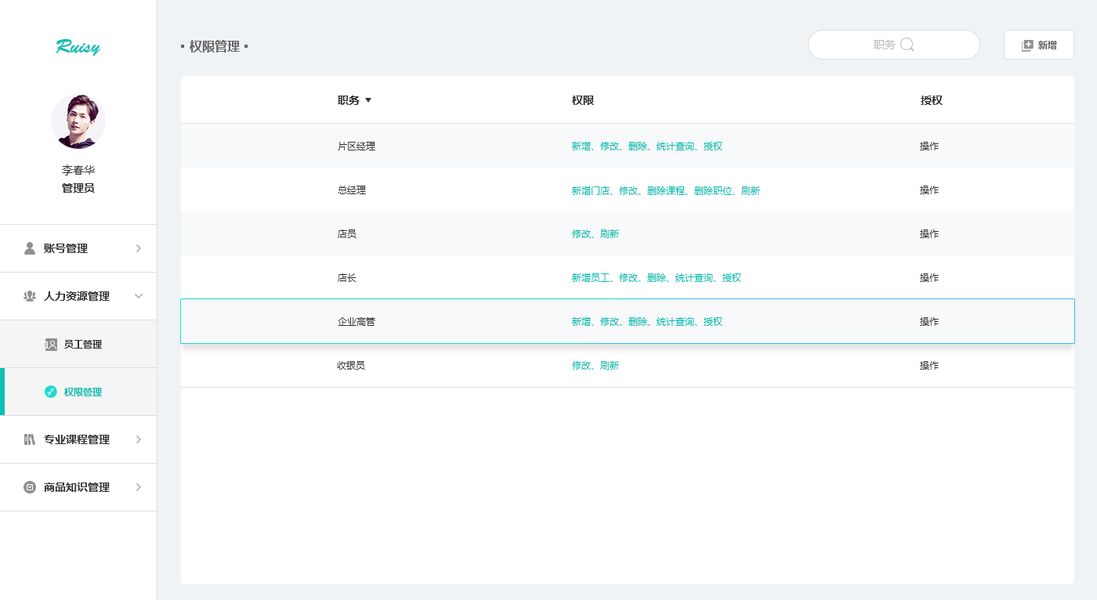The image size is (1097, 600).
Task: Click the user avatar photo
Action: [78, 122]
